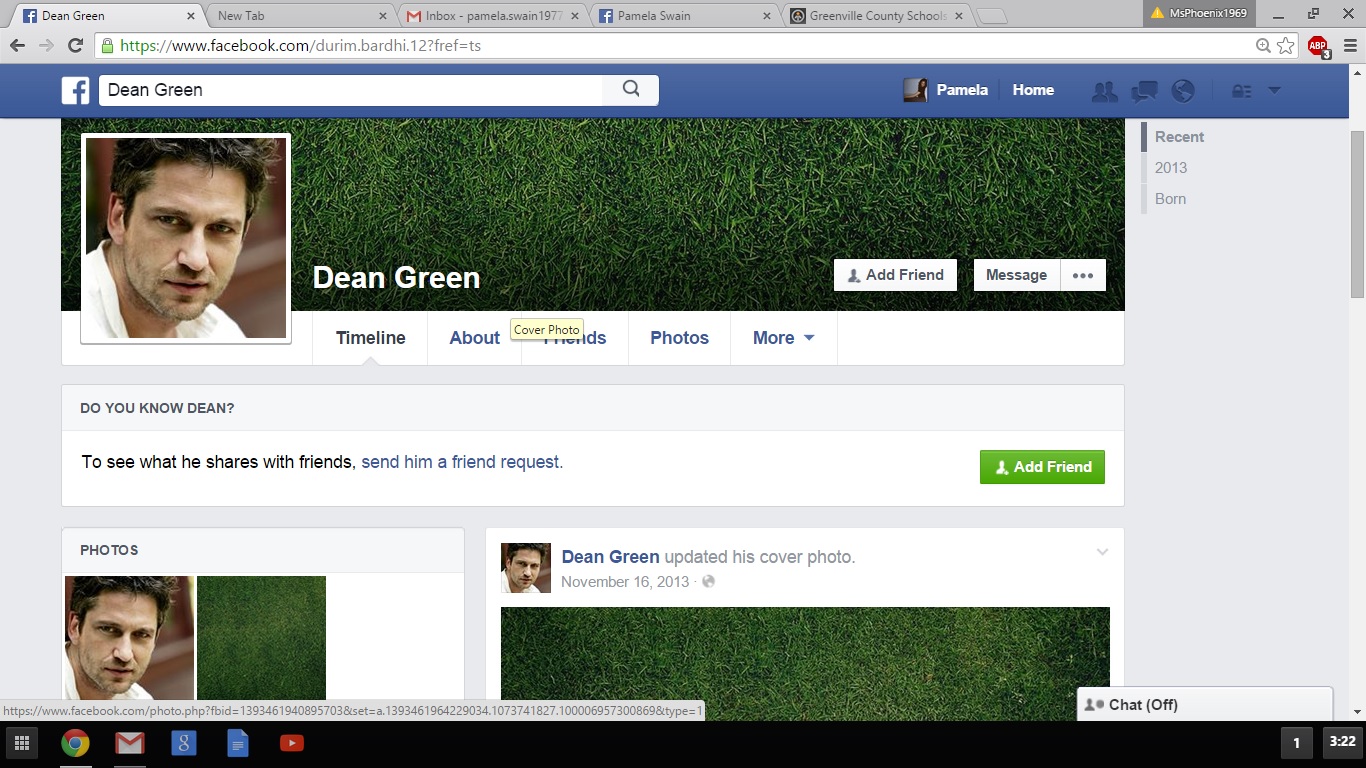
Task: Switch to Greenville County Schools tab
Action: 877,16
